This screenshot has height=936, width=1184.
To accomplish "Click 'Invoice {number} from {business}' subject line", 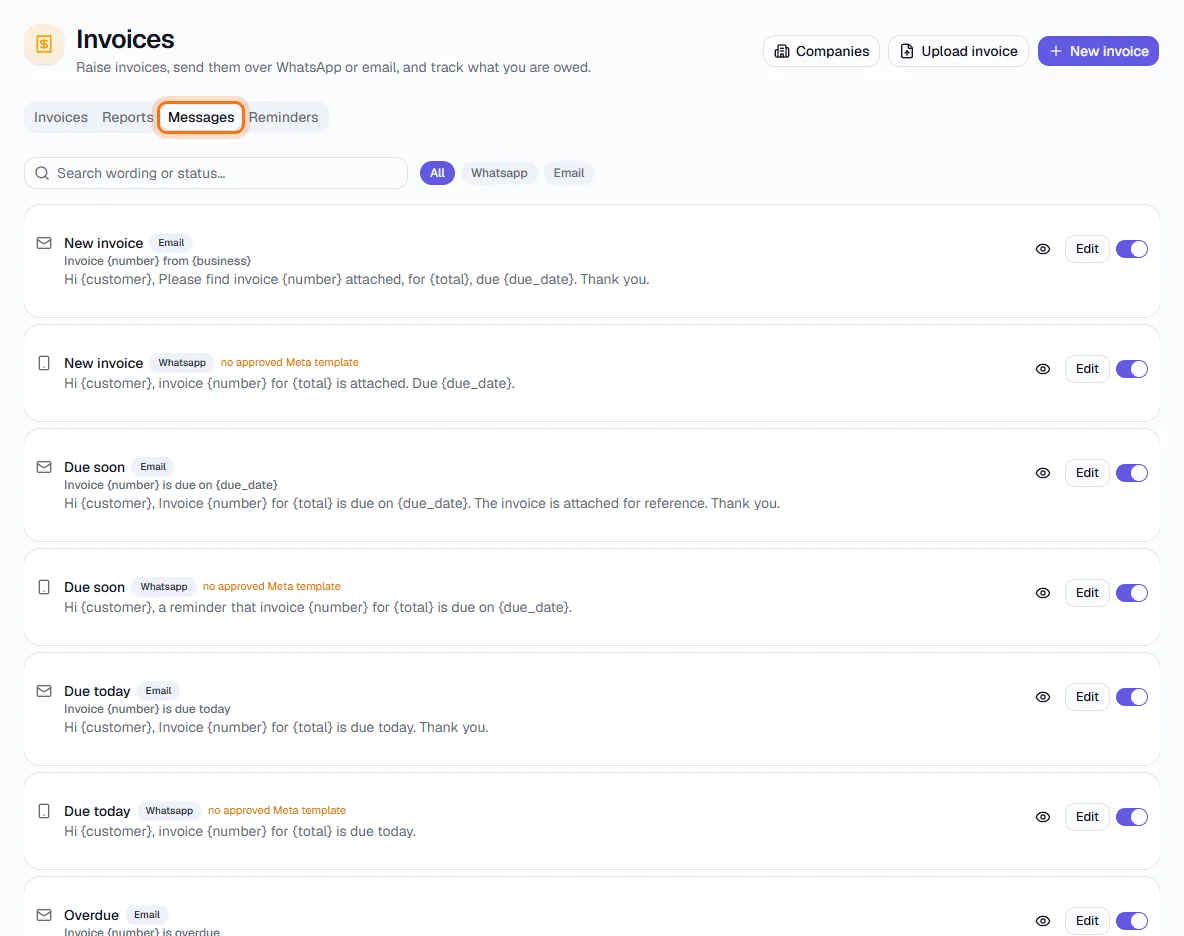I will [158, 261].
